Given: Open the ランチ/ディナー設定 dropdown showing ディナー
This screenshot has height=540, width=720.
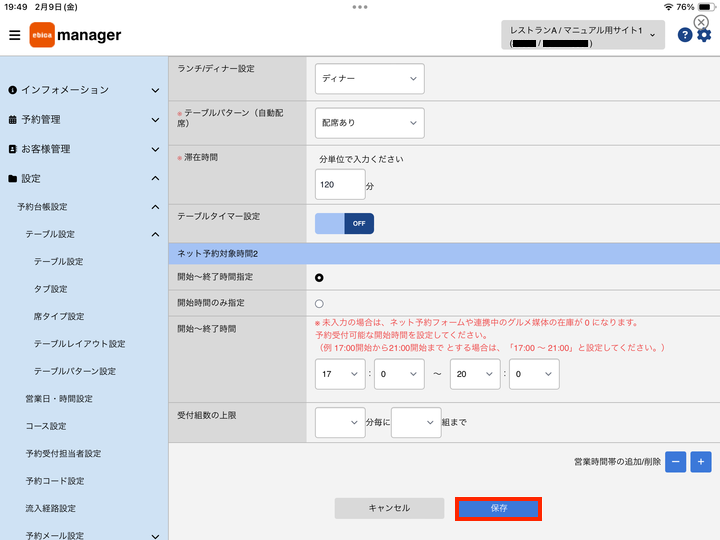Looking at the screenshot, I should 370,79.
